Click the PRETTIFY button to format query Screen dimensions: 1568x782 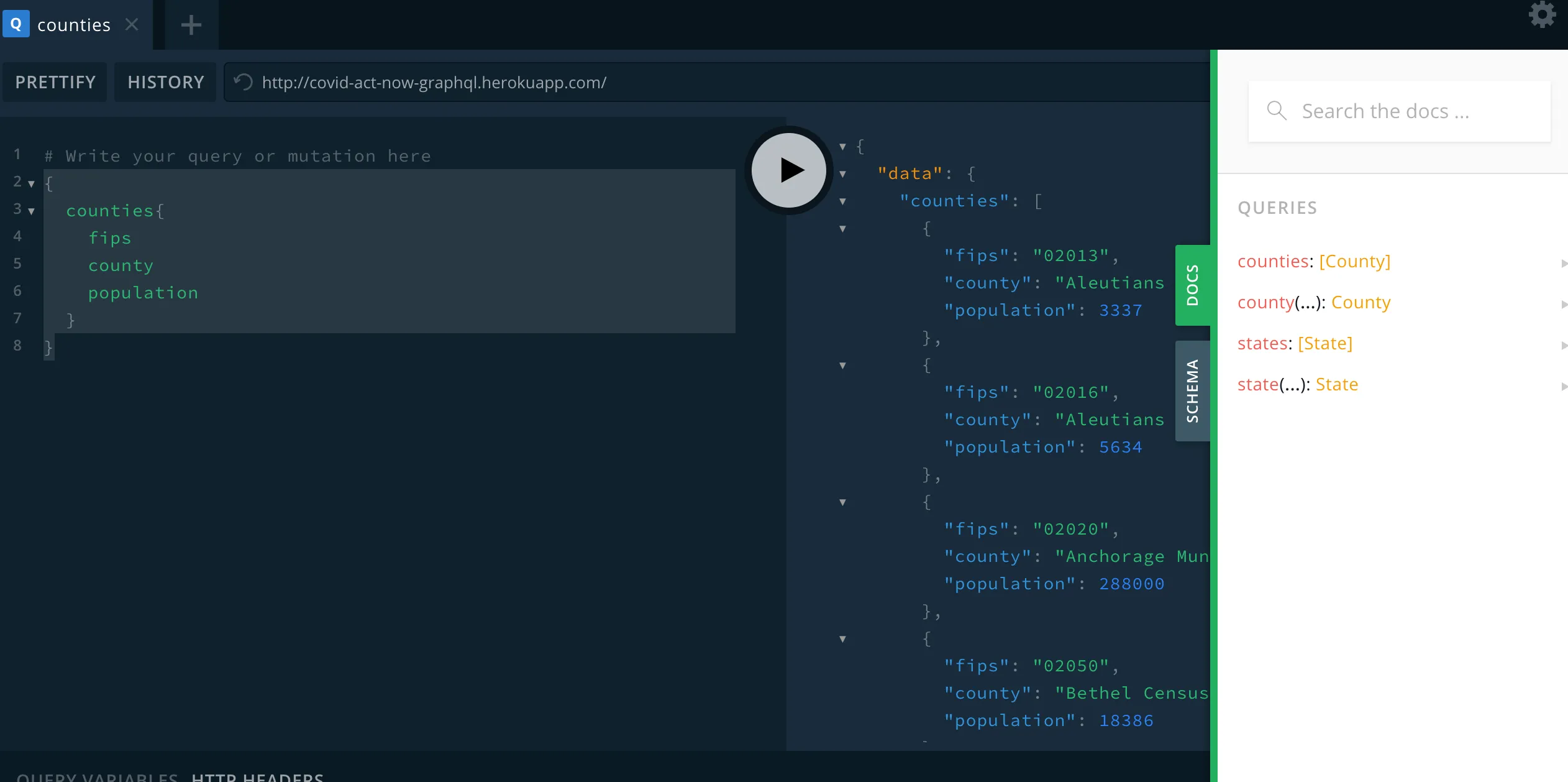coord(55,82)
